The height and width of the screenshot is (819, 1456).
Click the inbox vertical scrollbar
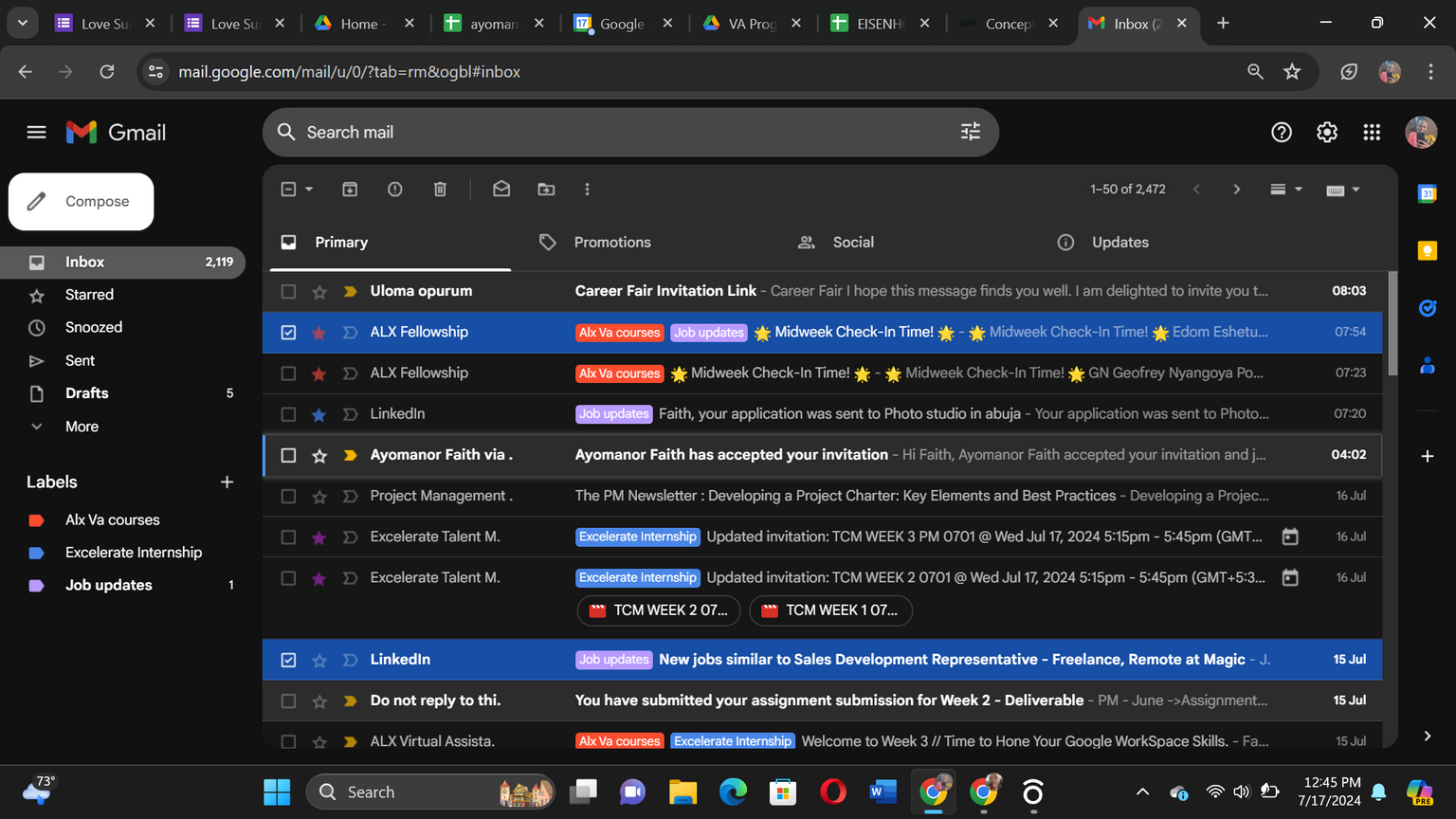(1392, 322)
